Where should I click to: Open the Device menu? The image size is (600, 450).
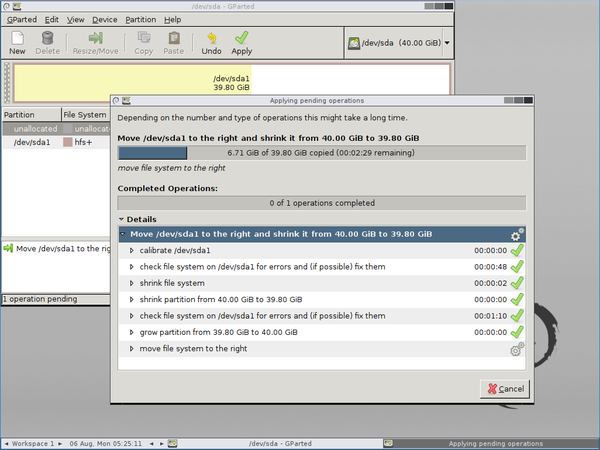(104, 20)
